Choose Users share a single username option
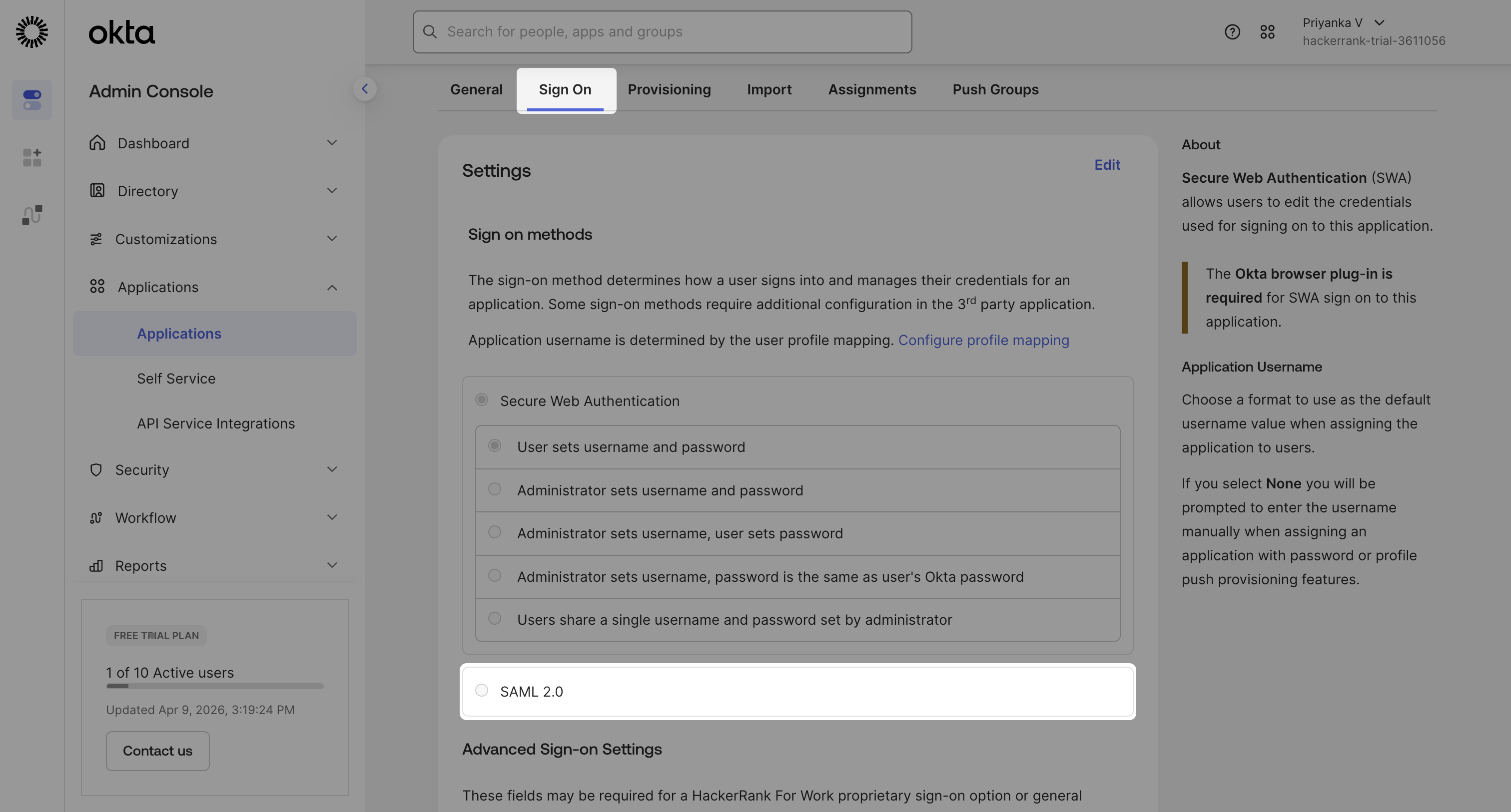Image resolution: width=1511 pixels, height=812 pixels. tap(495, 619)
